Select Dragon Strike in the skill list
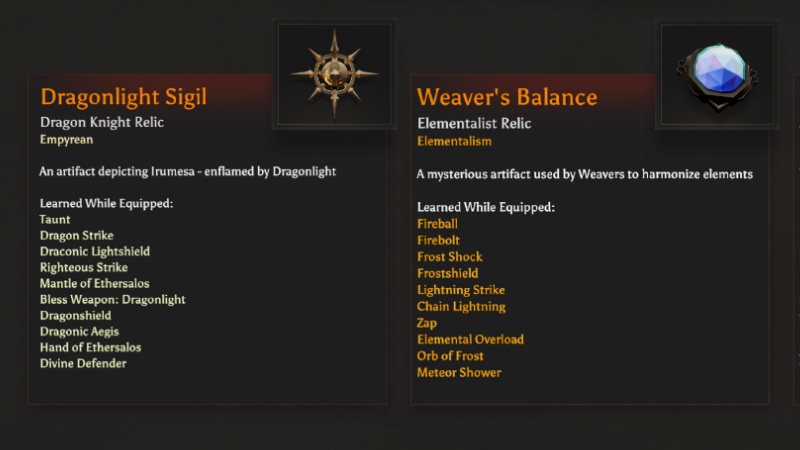This screenshot has width=800, height=450. (75, 235)
